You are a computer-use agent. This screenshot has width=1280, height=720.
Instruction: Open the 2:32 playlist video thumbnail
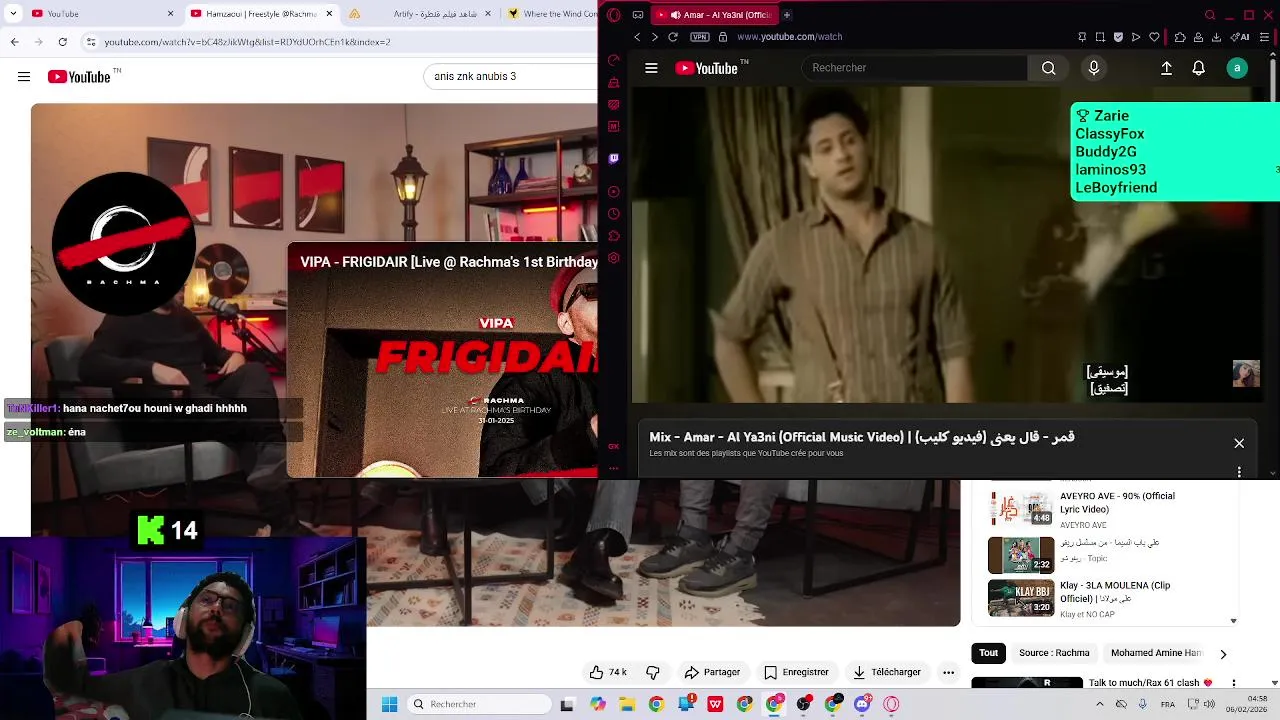pyautogui.click(x=1021, y=554)
